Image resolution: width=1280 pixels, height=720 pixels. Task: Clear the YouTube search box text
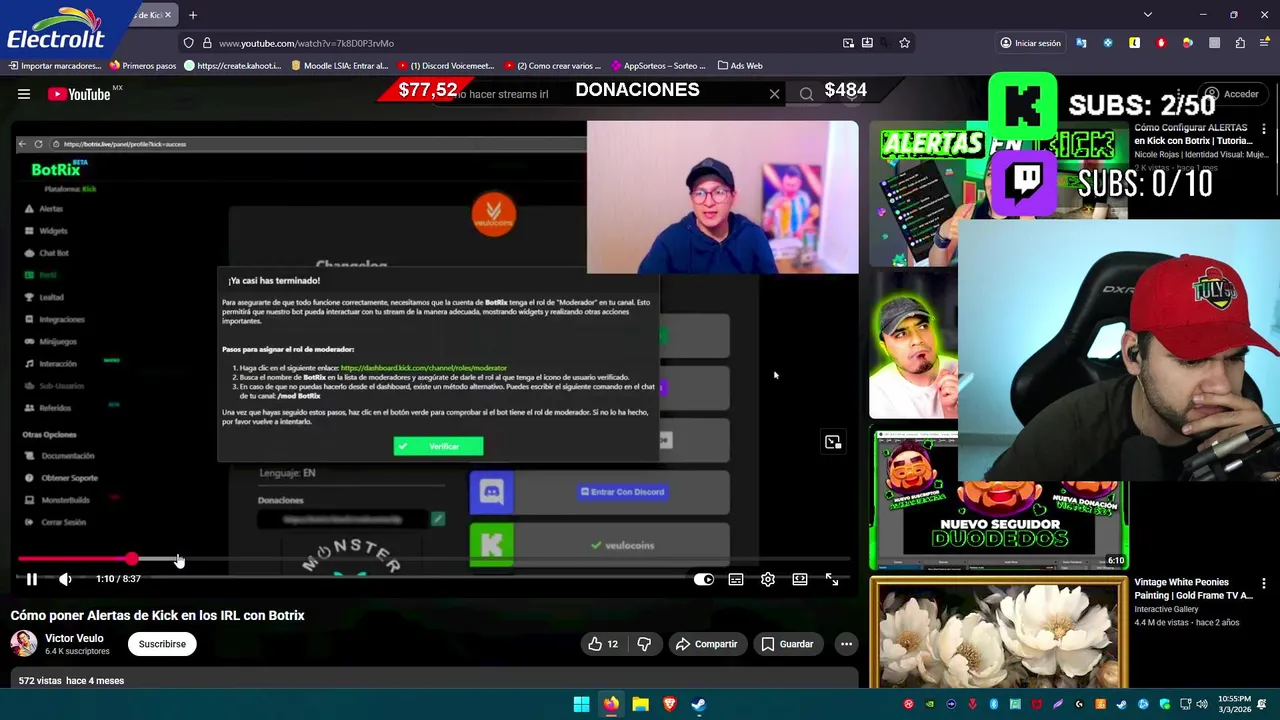click(x=774, y=94)
